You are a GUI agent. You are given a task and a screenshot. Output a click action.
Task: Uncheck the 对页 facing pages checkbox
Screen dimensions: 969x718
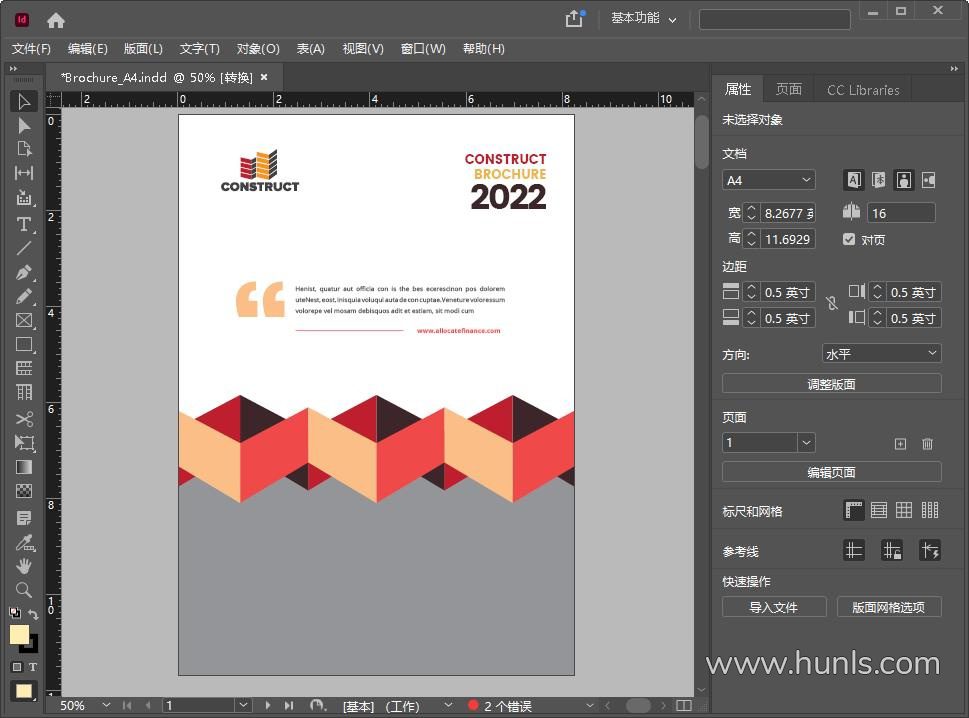(849, 239)
